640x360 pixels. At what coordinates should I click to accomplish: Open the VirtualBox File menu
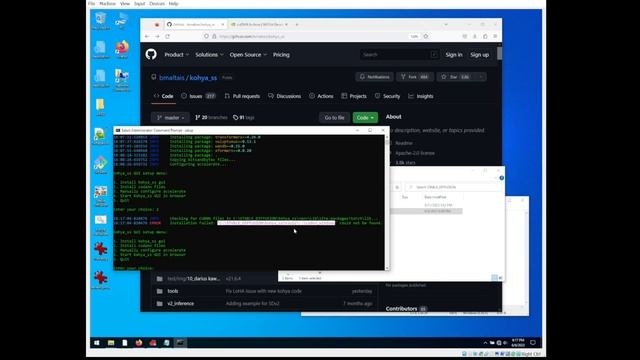91,4
